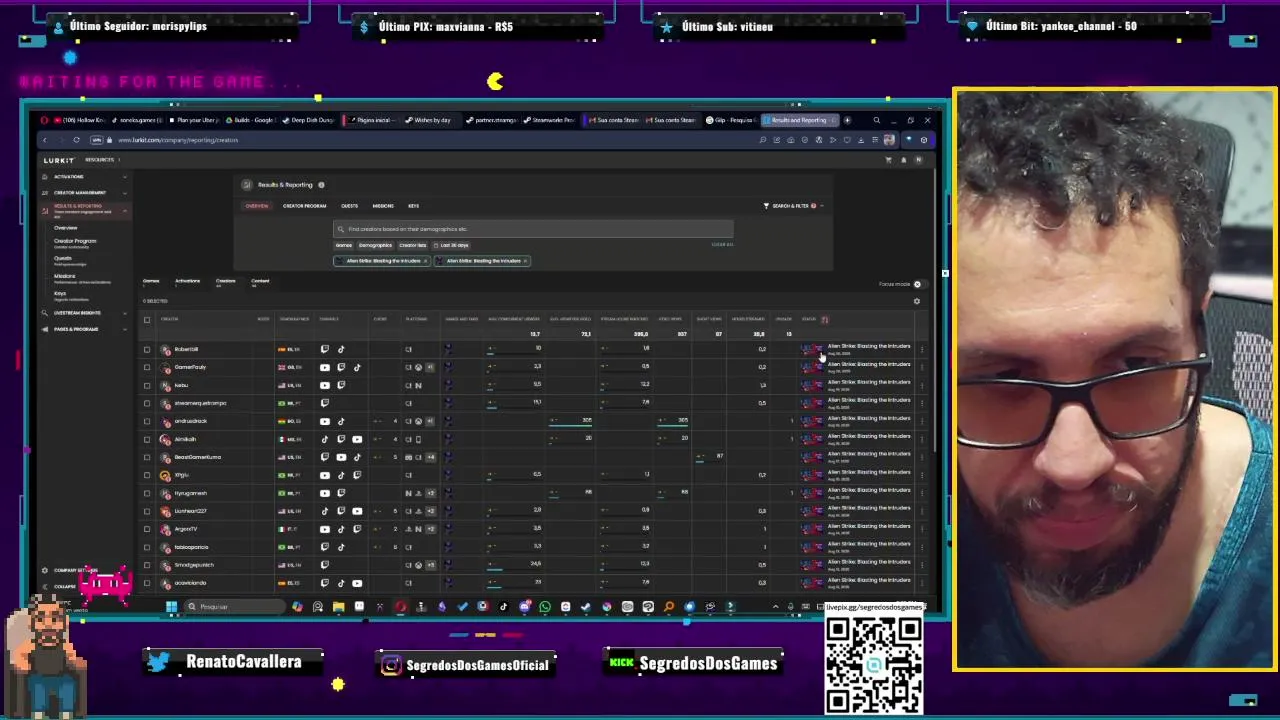Open GamerFouly's YouTube channel icon

pos(324,367)
